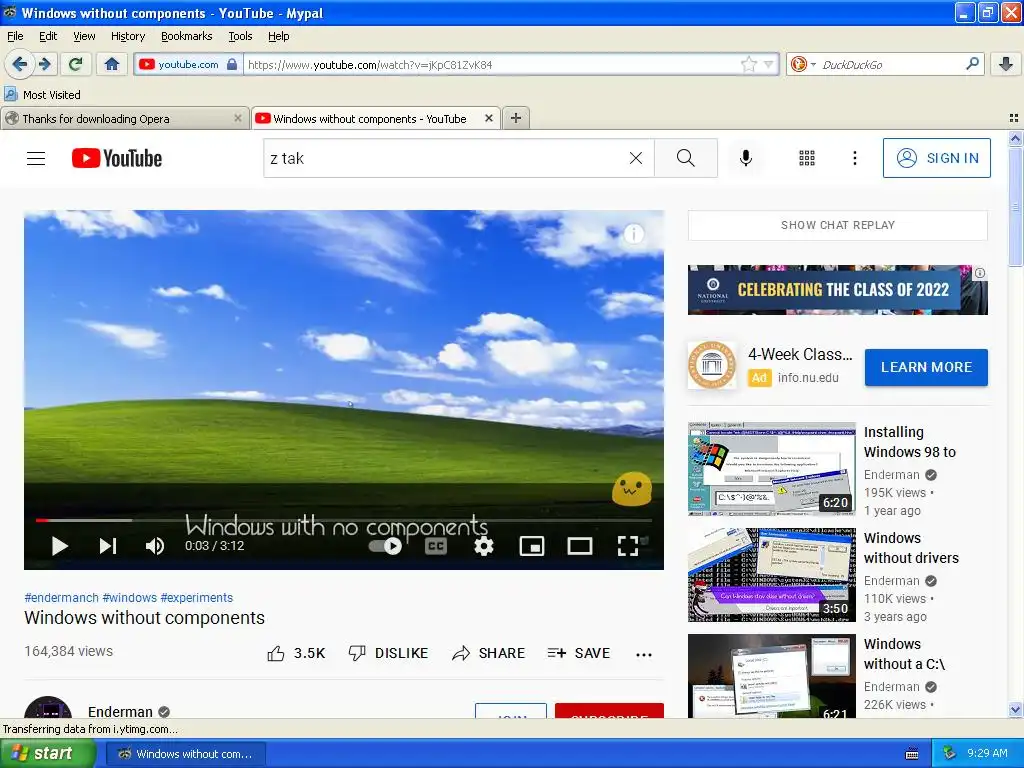Screen dimensions: 1024x768
Task: Start voice search with microphone icon
Action: (x=746, y=158)
